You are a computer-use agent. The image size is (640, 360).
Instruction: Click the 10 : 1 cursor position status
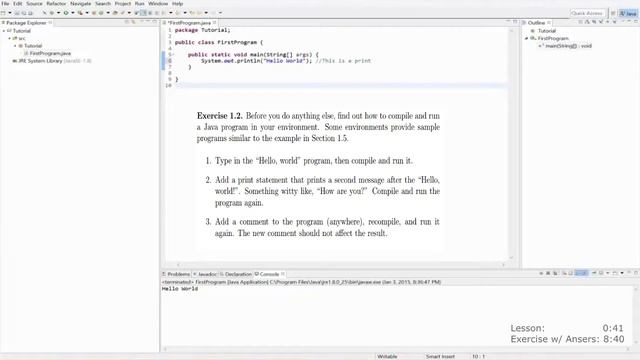tap(478, 357)
